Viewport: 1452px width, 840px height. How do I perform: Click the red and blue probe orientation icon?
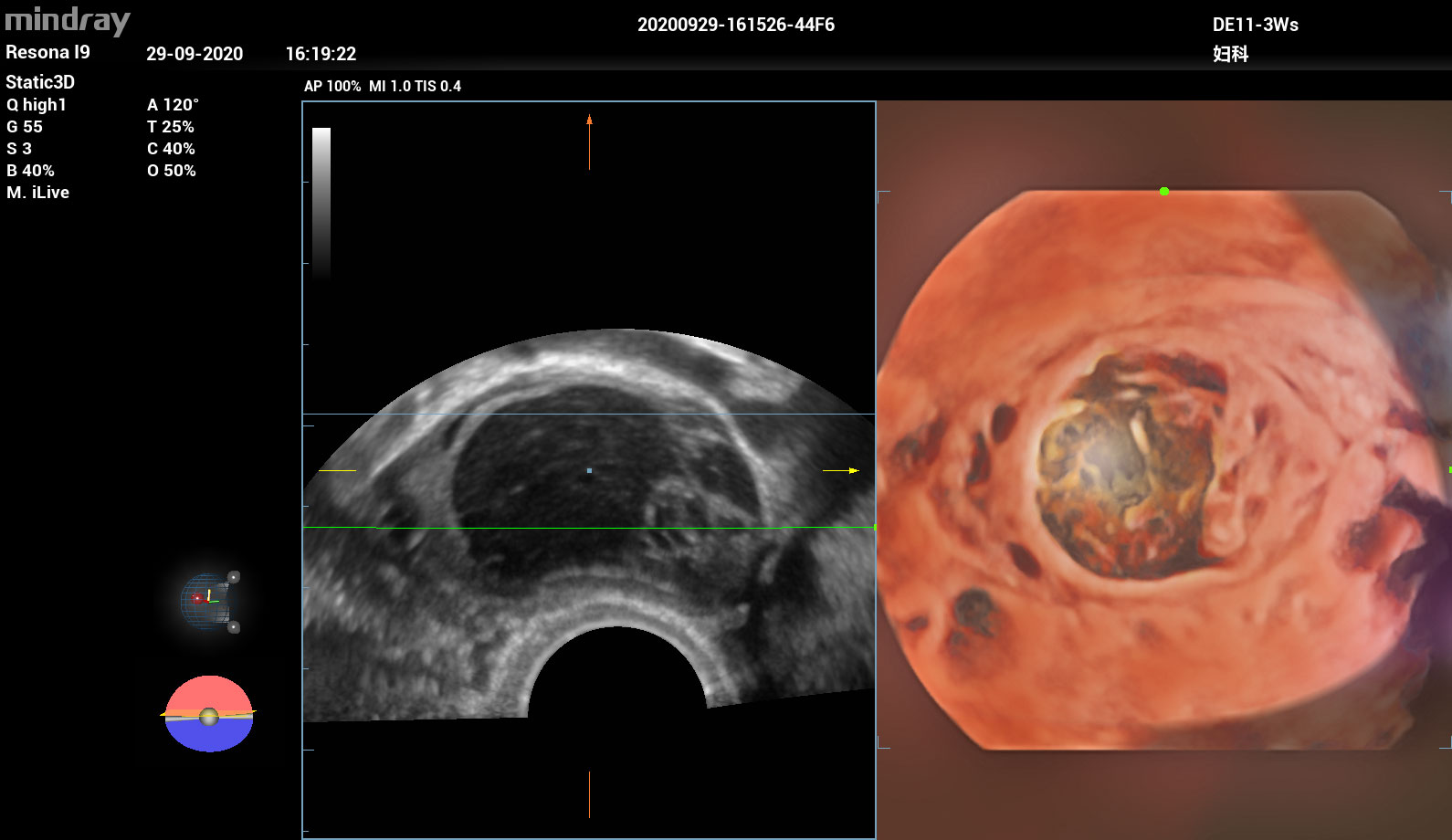[209, 714]
